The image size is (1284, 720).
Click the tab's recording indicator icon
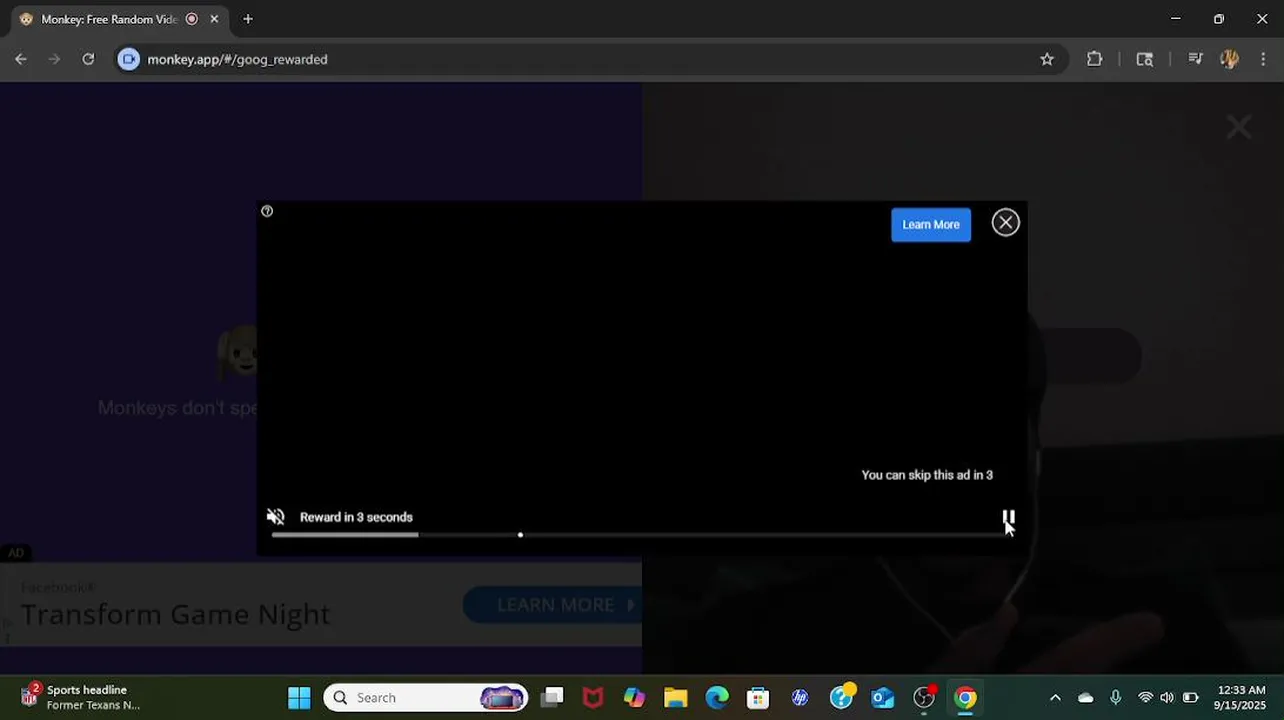click(192, 19)
